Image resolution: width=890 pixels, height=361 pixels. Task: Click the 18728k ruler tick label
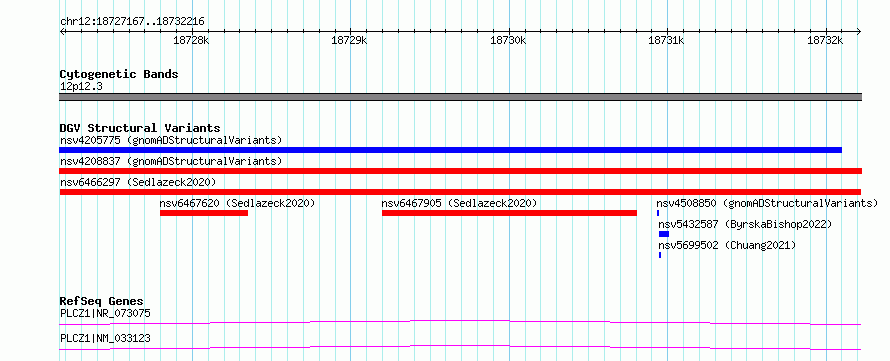(x=191, y=40)
